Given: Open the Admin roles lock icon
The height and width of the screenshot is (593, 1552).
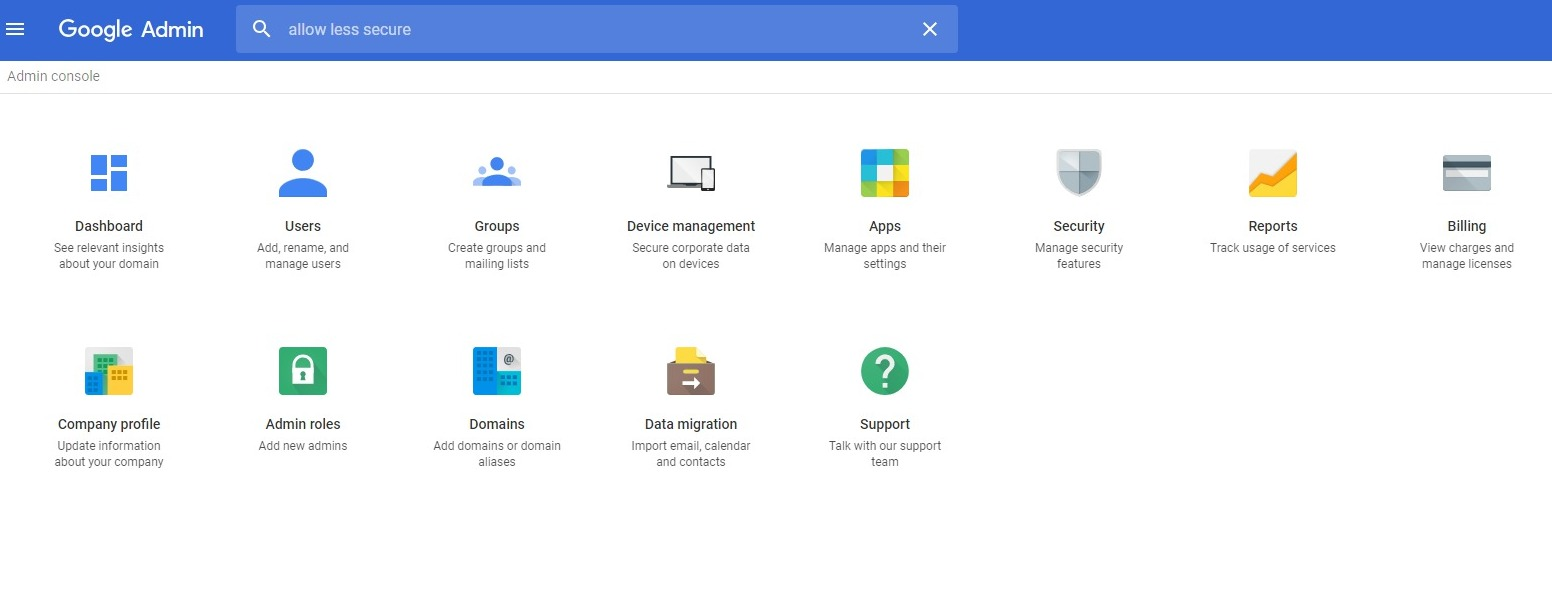Looking at the screenshot, I should [x=303, y=371].
